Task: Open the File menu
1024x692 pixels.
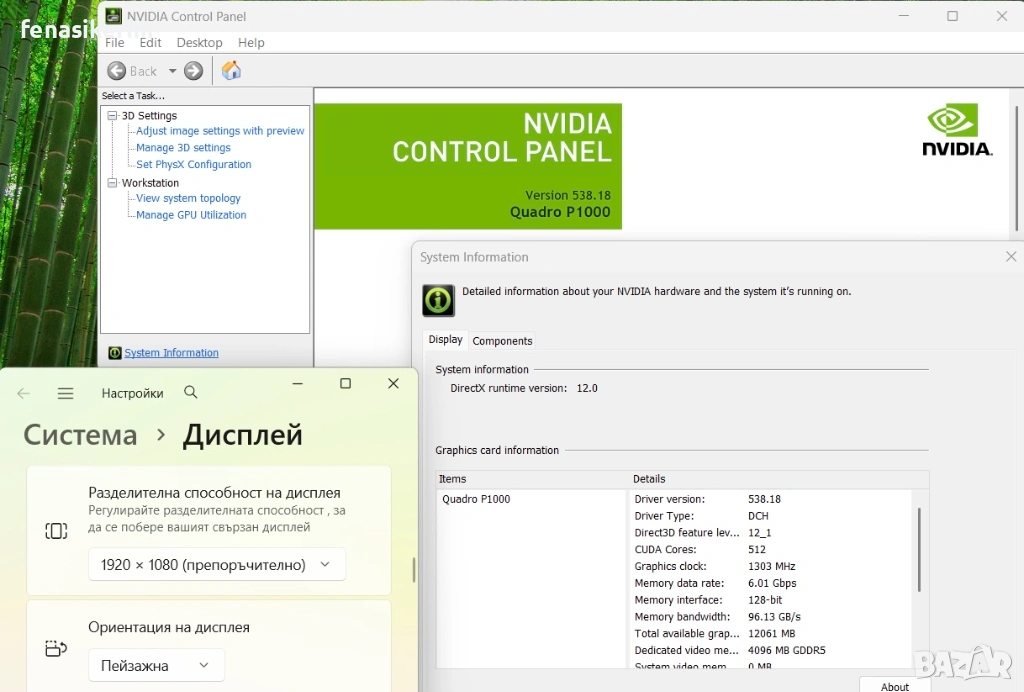Action: click(x=115, y=43)
